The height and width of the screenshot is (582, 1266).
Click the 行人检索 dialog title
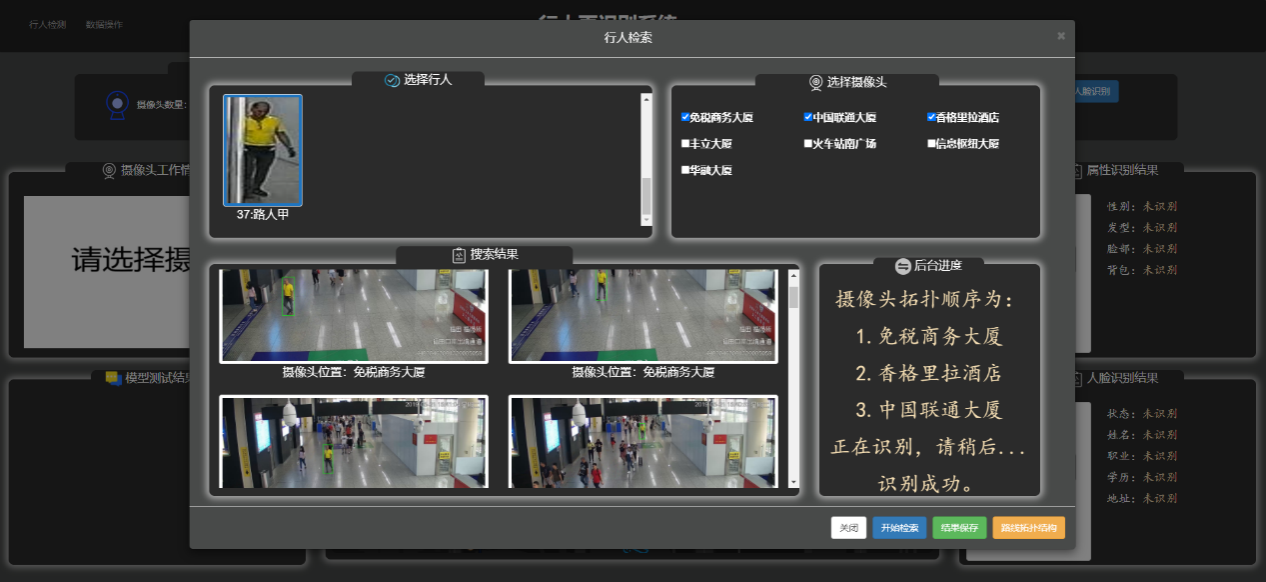tap(629, 38)
